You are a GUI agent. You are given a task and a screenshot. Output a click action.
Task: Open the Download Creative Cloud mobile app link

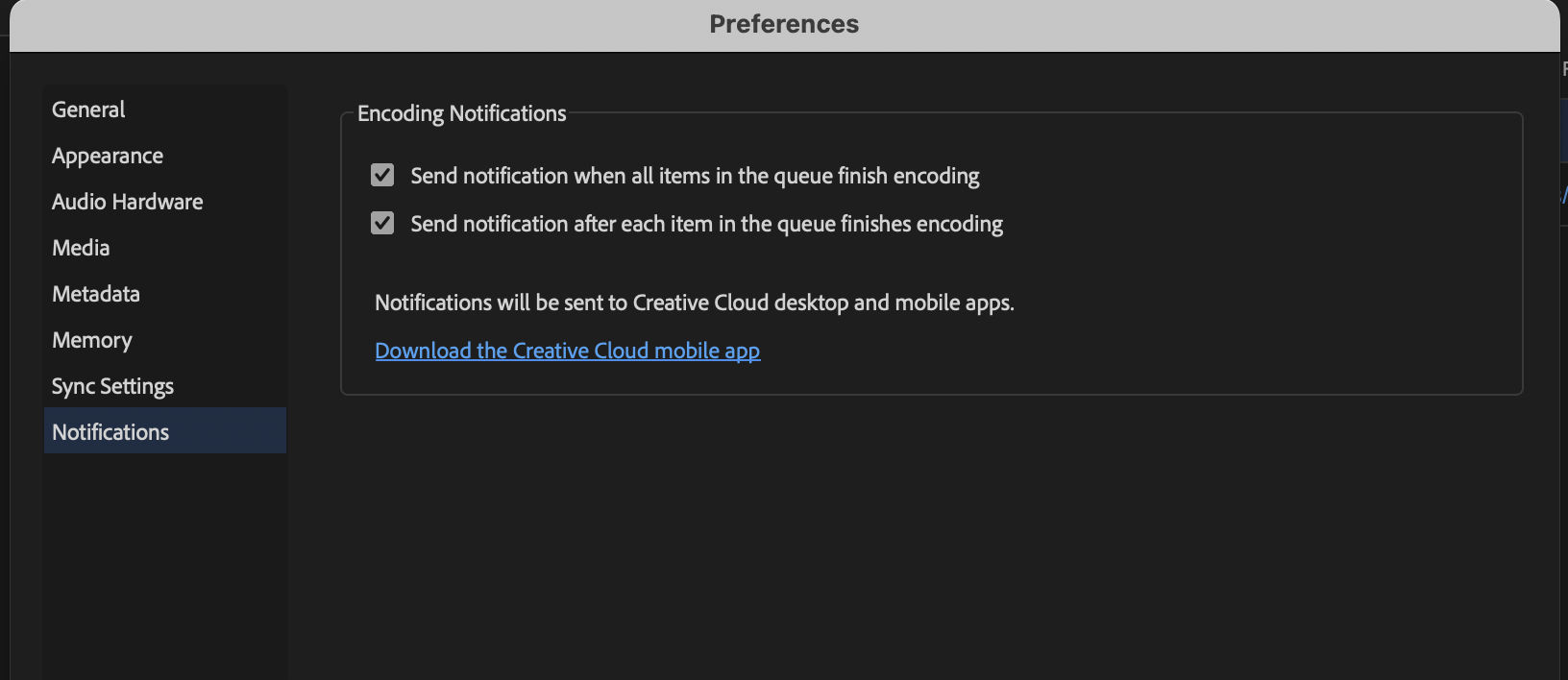tap(567, 350)
